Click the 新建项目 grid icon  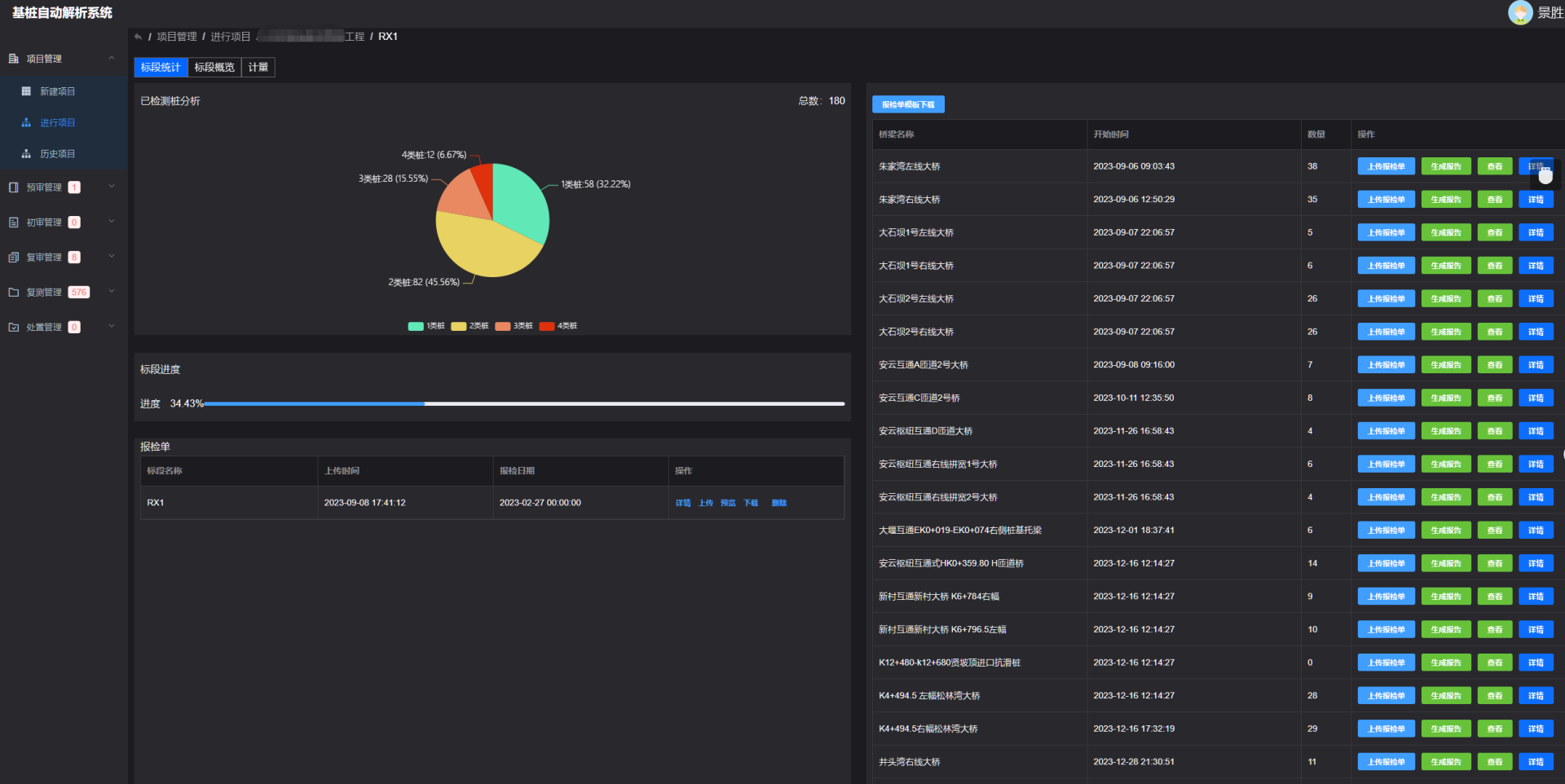(26, 91)
